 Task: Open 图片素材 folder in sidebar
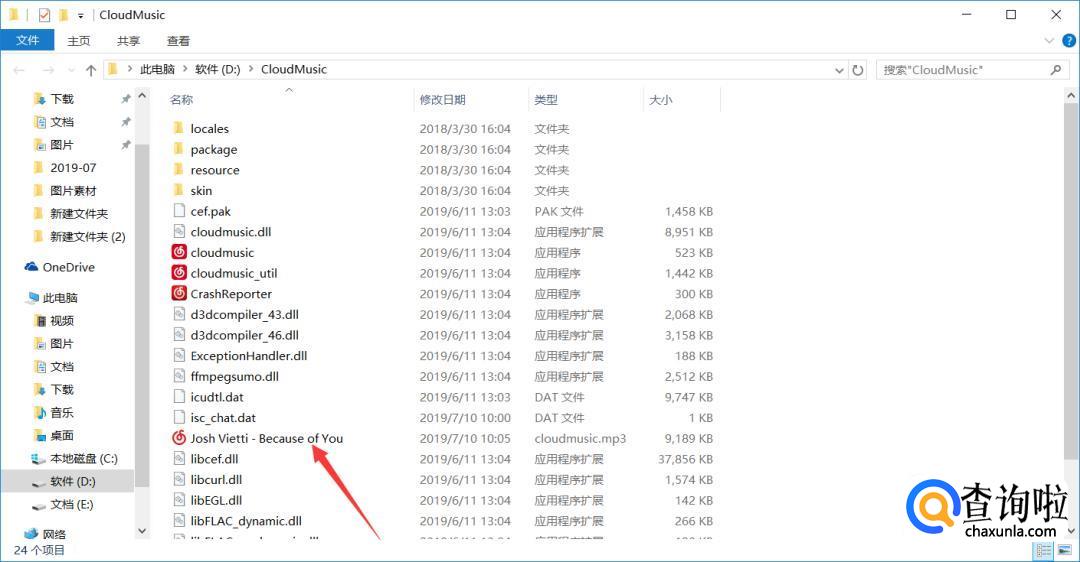[x=73, y=191]
